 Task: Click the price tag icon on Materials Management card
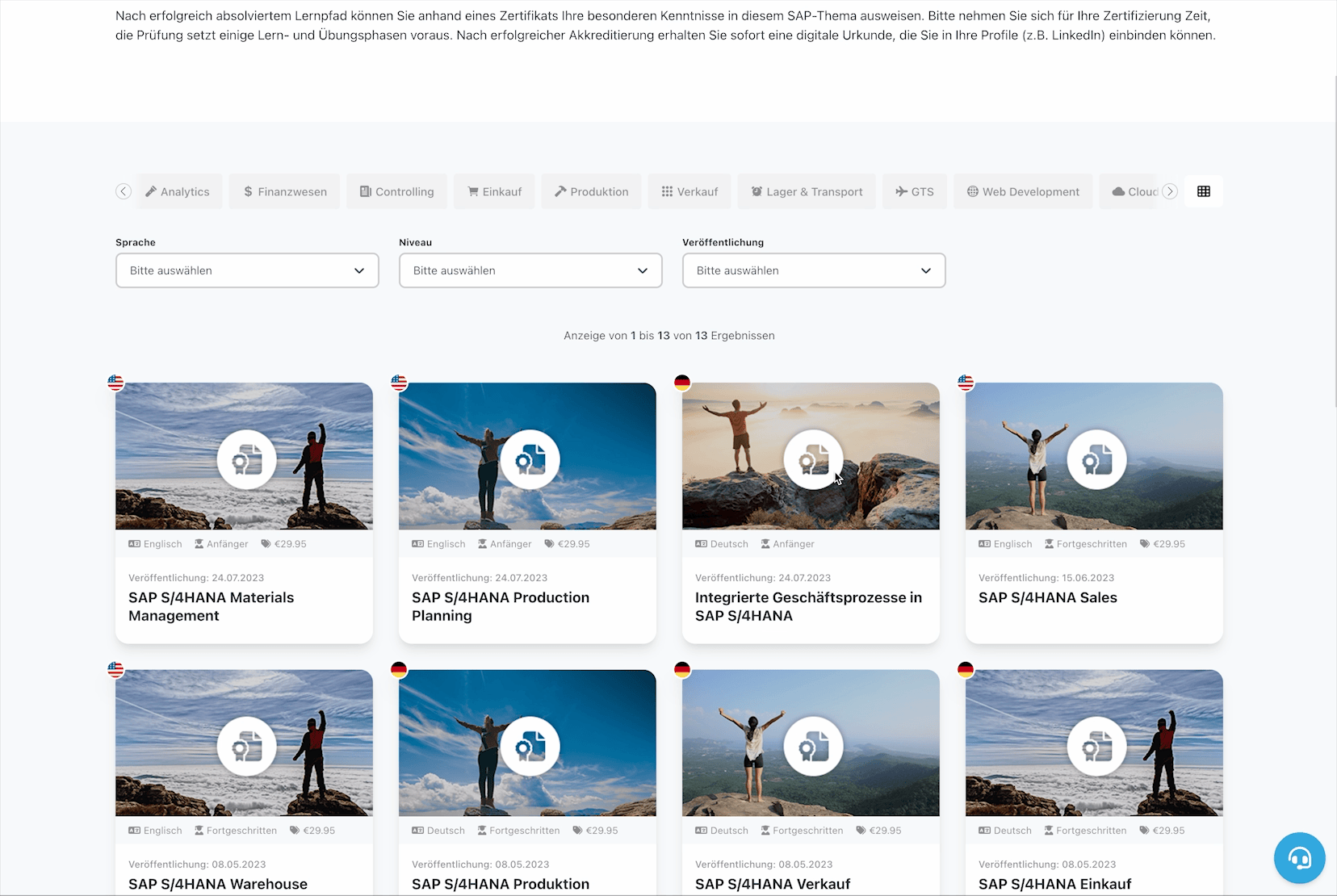[x=266, y=544]
